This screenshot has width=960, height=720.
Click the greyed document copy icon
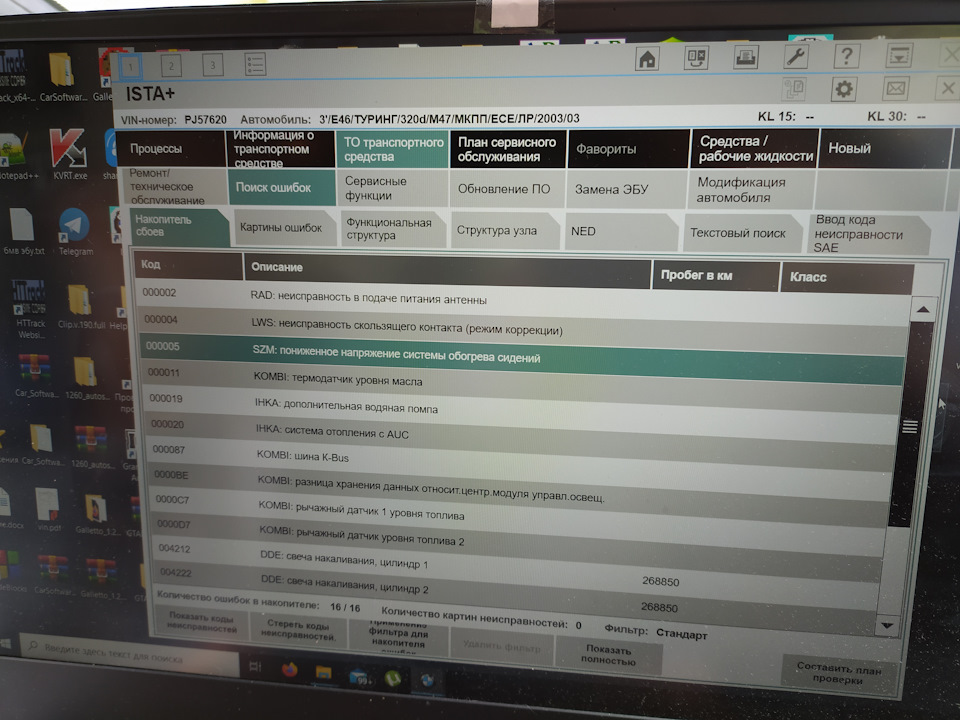[x=794, y=90]
